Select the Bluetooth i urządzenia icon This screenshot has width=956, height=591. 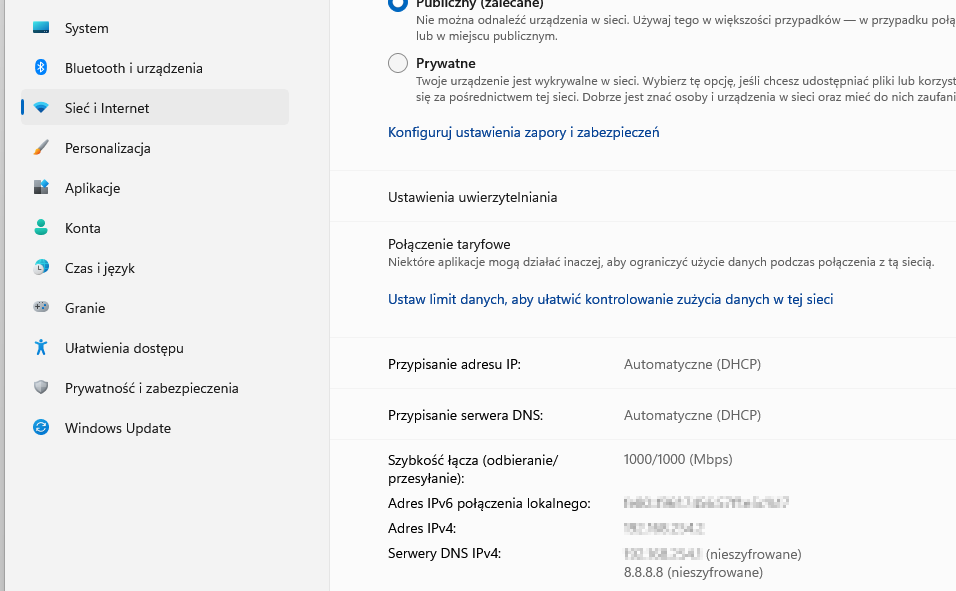[41, 68]
